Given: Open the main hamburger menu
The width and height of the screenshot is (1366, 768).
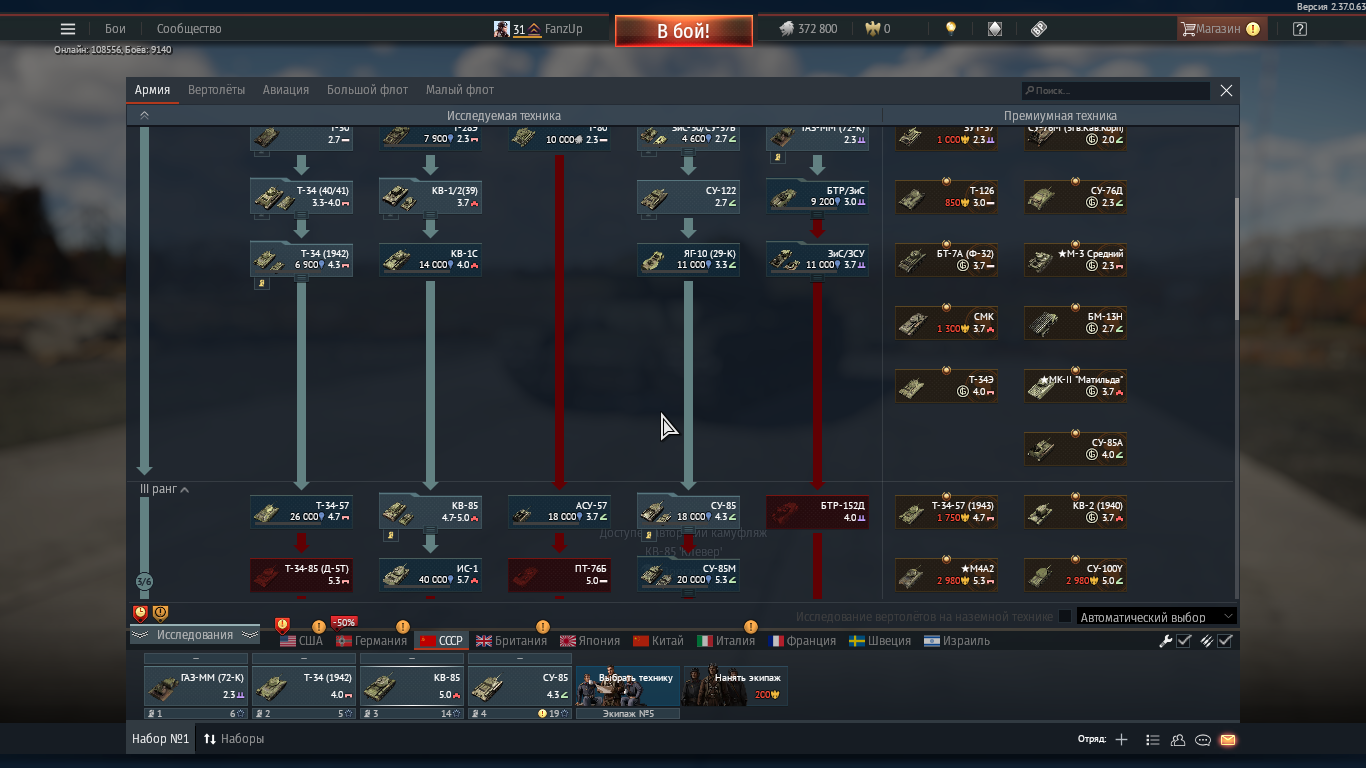Looking at the screenshot, I should tap(68, 29).
